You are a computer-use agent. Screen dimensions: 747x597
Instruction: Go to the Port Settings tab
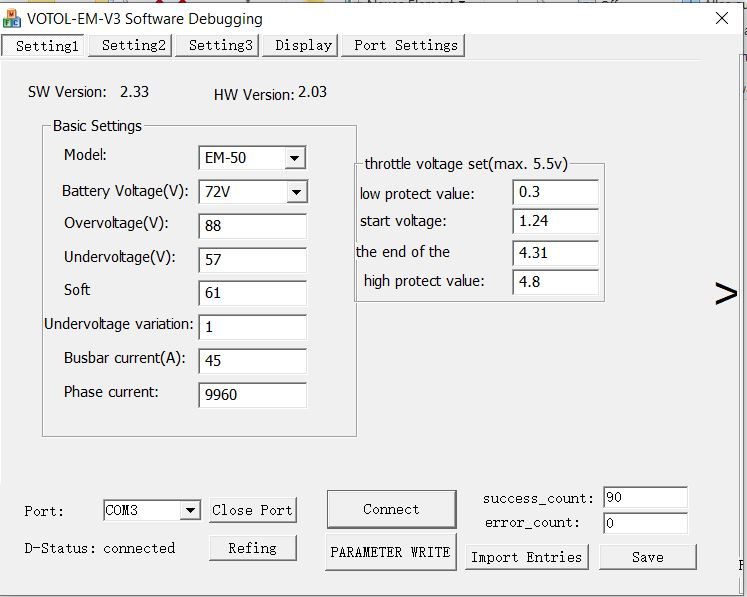405,45
